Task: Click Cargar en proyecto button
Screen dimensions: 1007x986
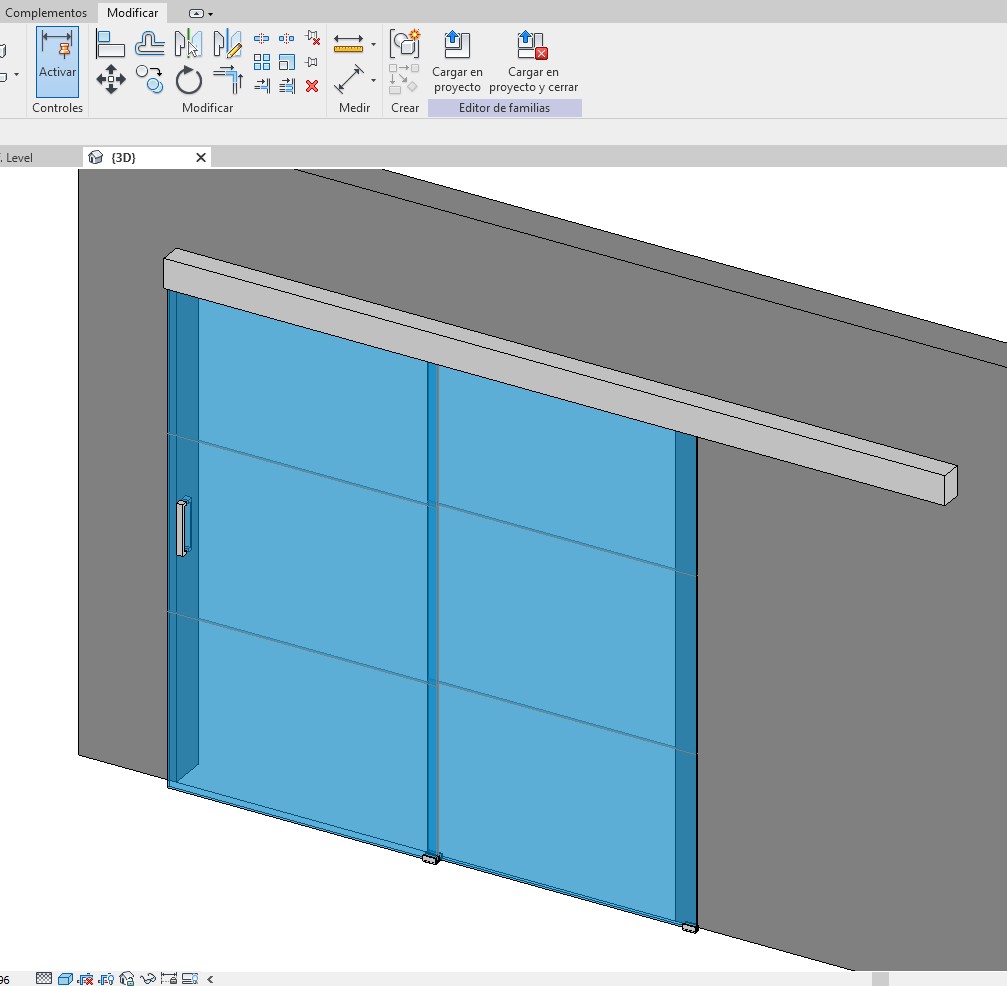Action: tap(457, 61)
